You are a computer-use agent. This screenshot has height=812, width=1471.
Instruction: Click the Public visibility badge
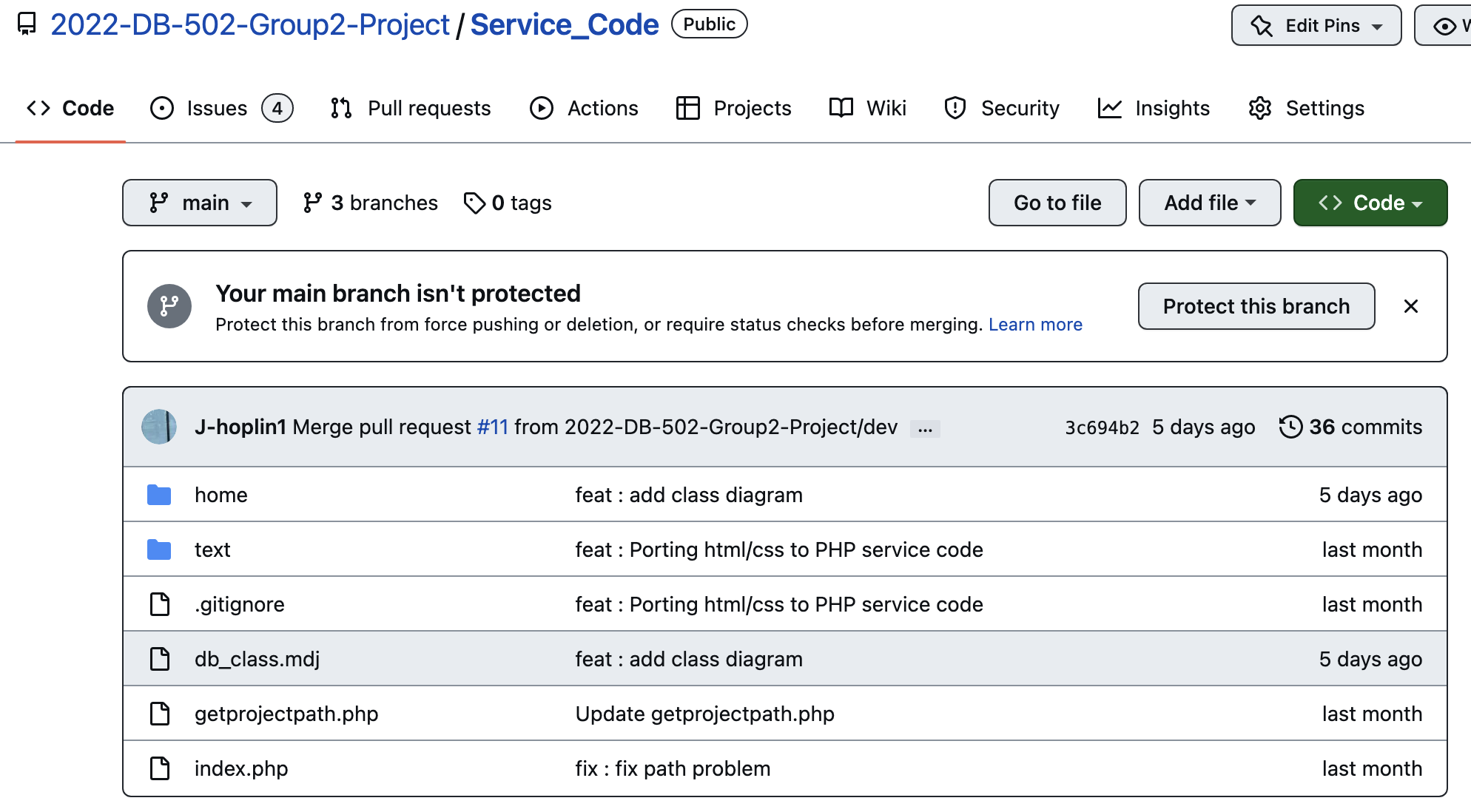[x=710, y=24]
